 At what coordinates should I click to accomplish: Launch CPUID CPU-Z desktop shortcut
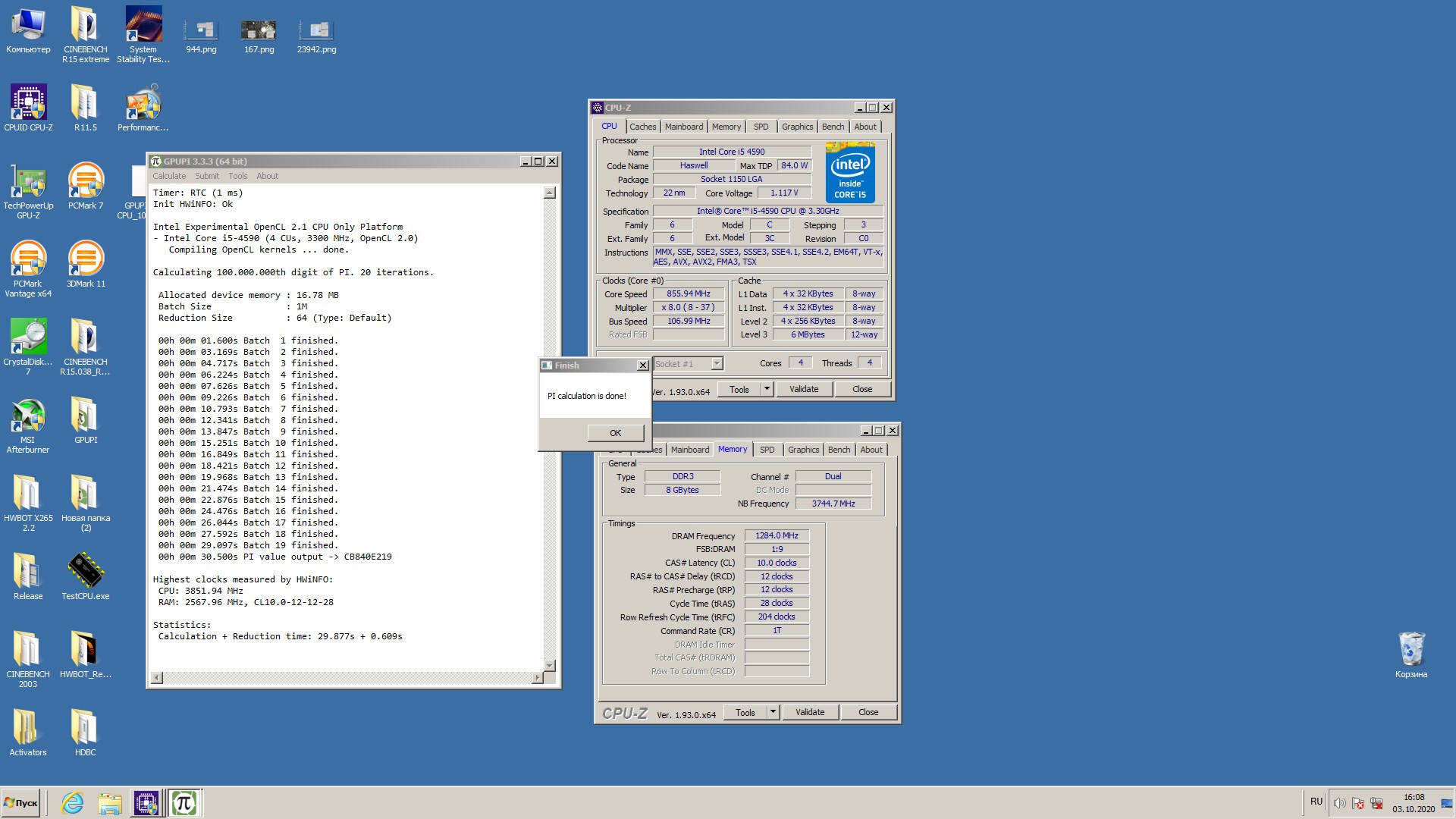28,108
